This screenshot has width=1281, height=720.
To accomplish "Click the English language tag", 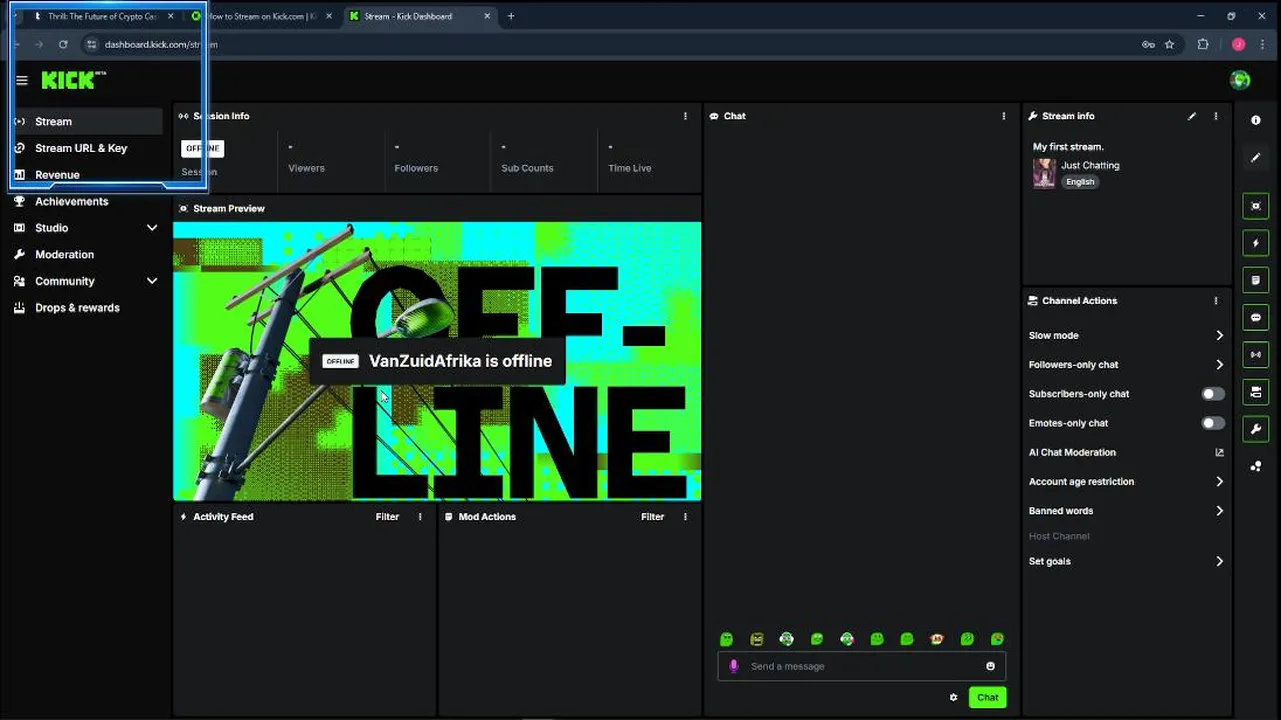I will pos(1080,182).
